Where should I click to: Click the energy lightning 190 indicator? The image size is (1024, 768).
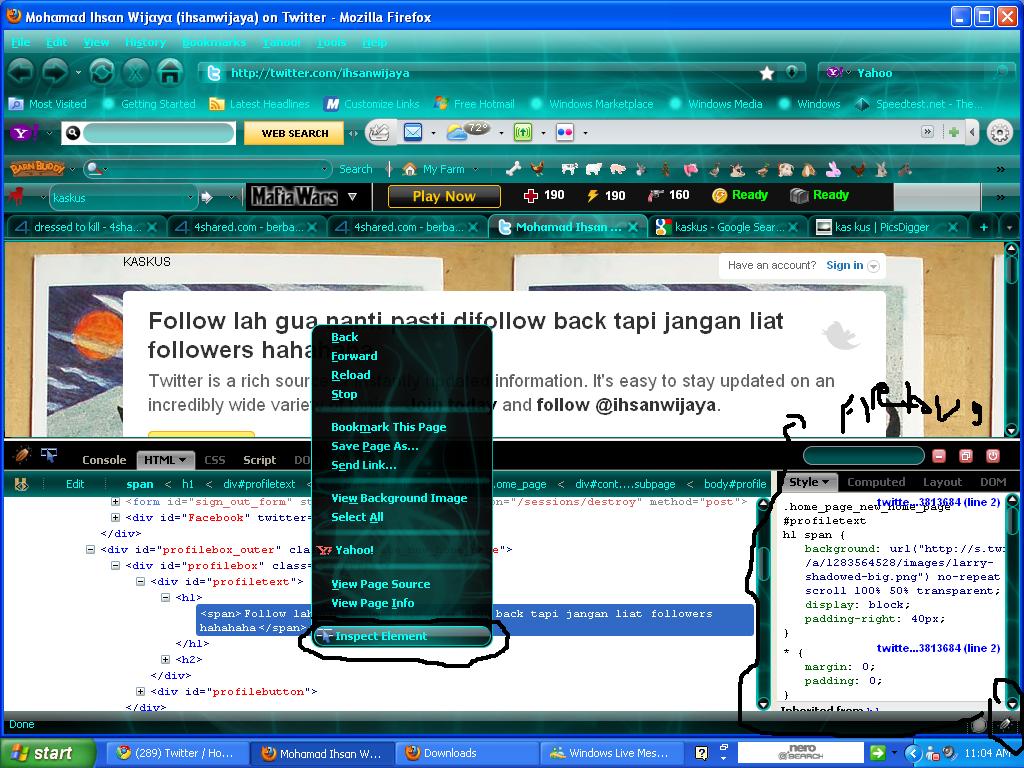(606, 195)
